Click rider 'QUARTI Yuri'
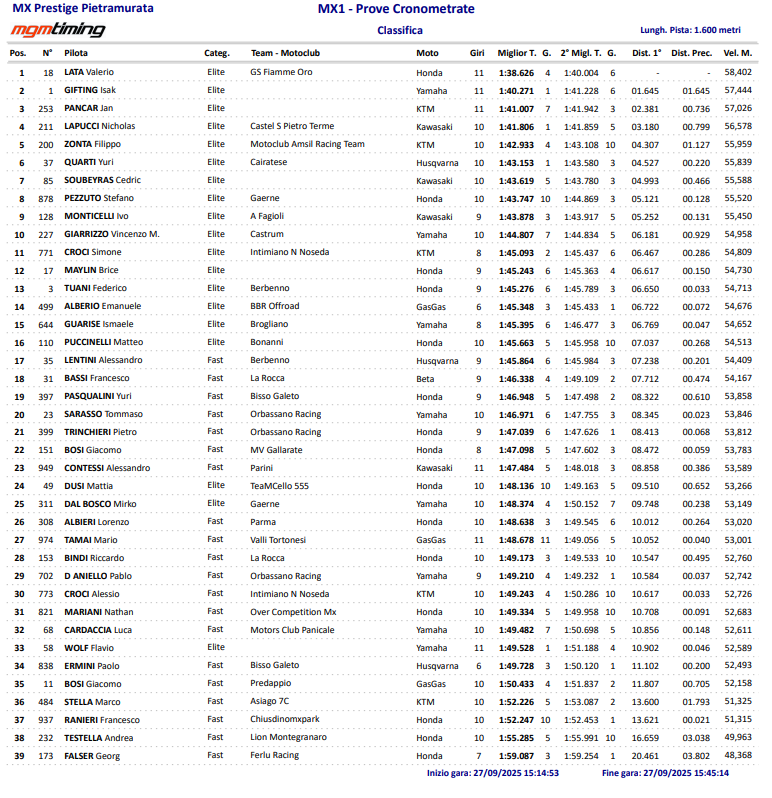772x798 pixels. (x=89, y=162)
